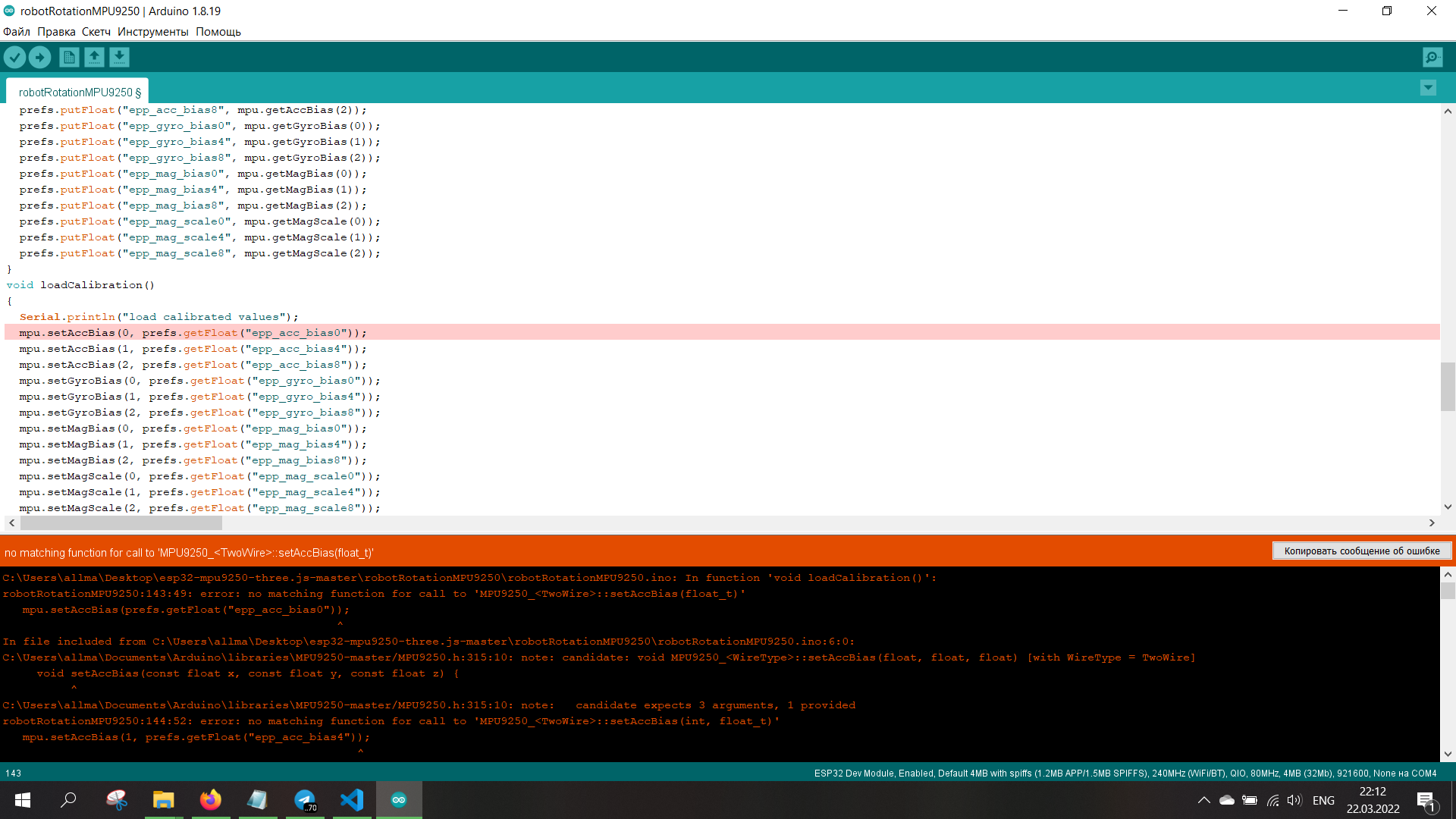The image size is (1456, 819).
Task: Click Копировать сообщение об ошибке button
Action: coord(1361,551)
